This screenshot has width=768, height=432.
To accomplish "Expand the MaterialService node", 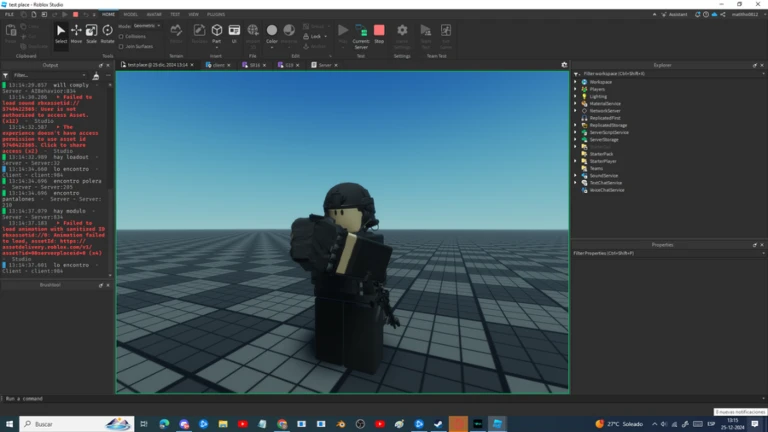I will coord(576,103).
